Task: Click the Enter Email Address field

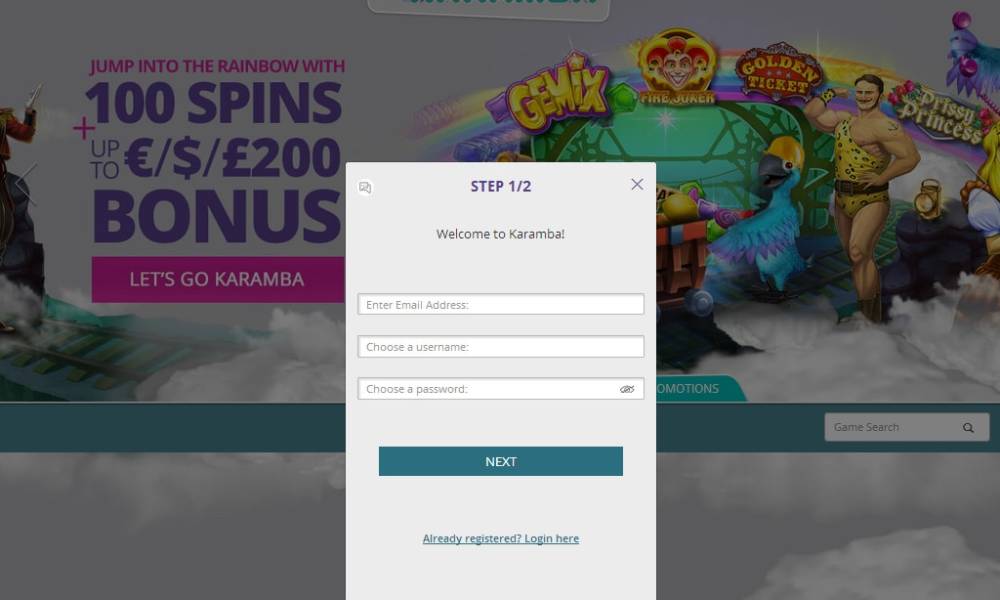Action: [x=501, y=304]
